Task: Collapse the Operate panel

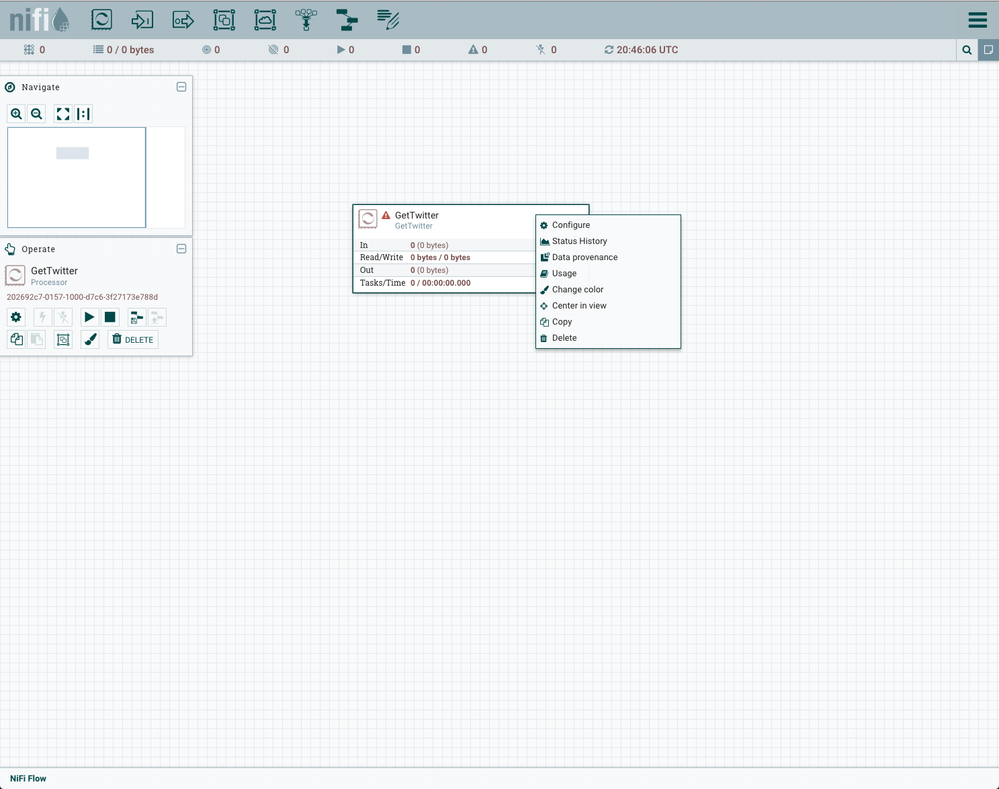Action: point(181,249)
